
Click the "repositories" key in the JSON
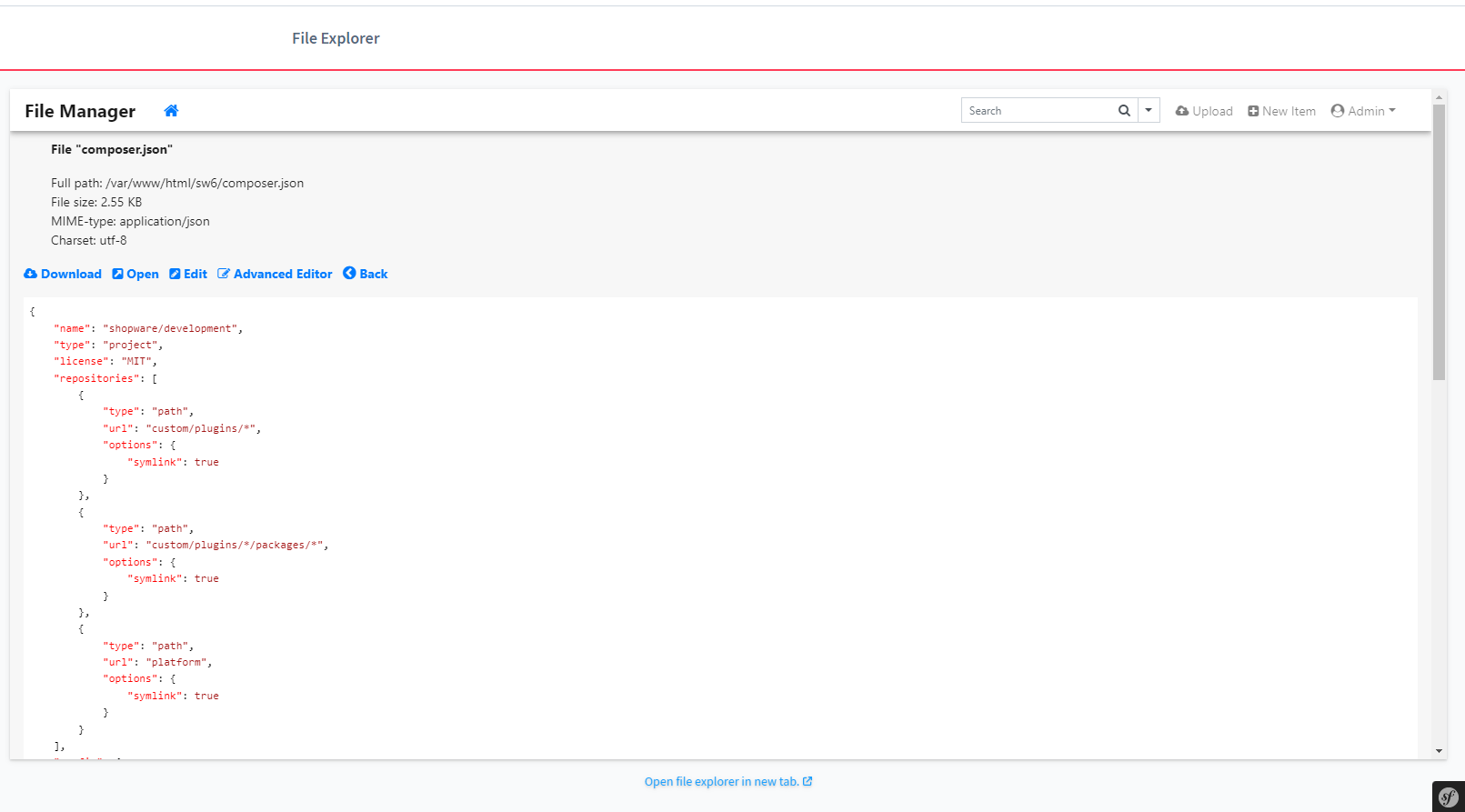pos(97,378)
